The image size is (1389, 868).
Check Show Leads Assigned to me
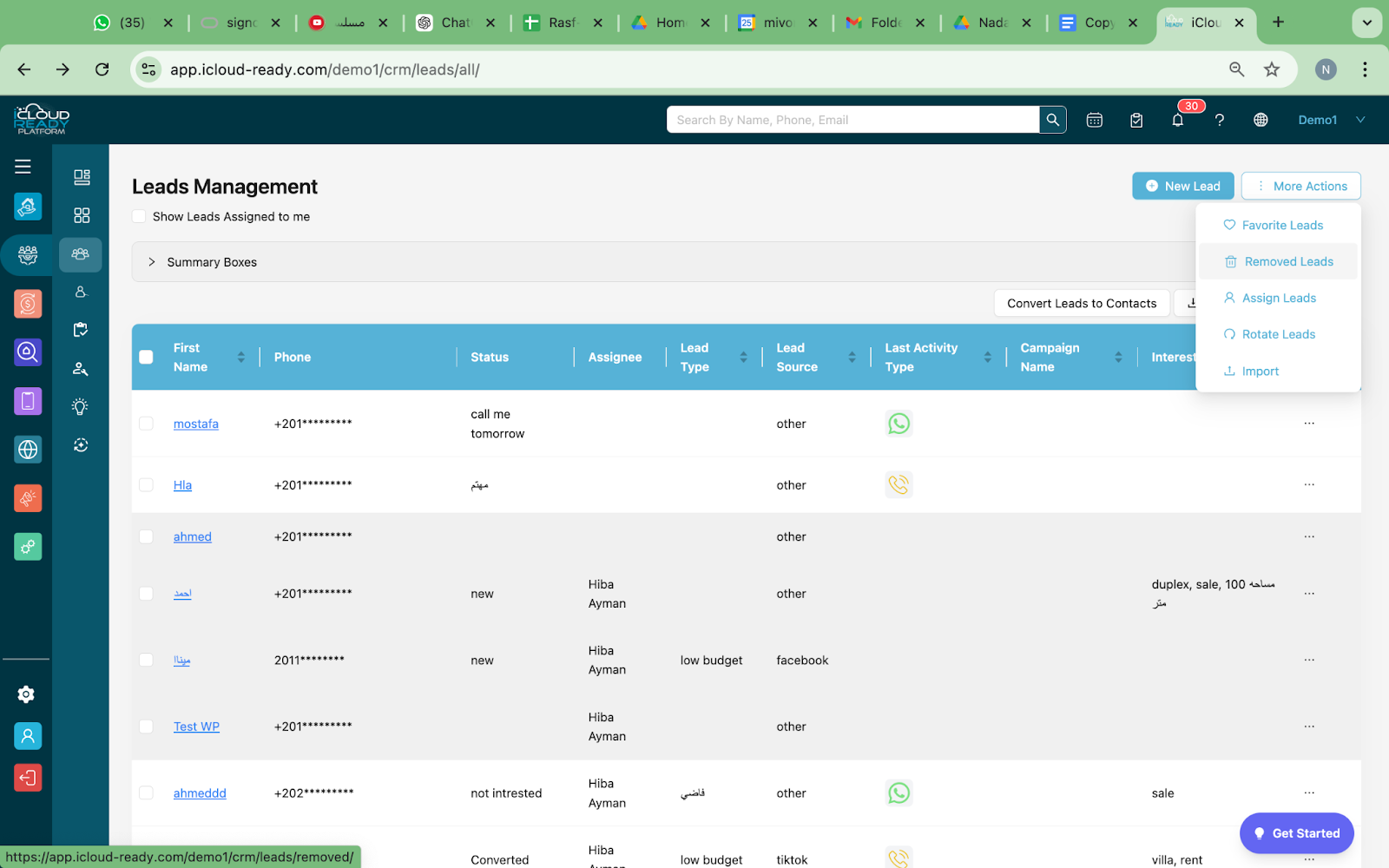click(x=139, y=216)
